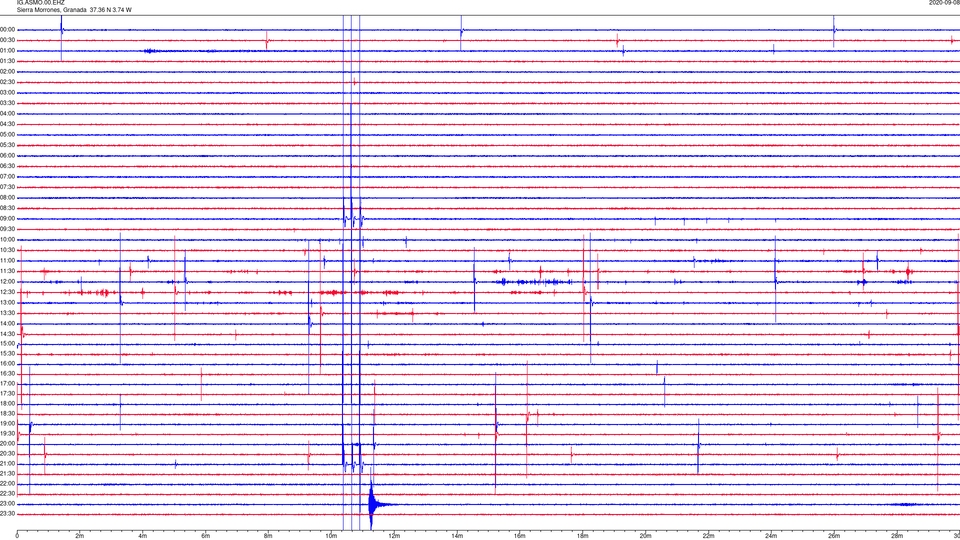
Task: Select the 03:30 time label
Action: pos(8,103)
